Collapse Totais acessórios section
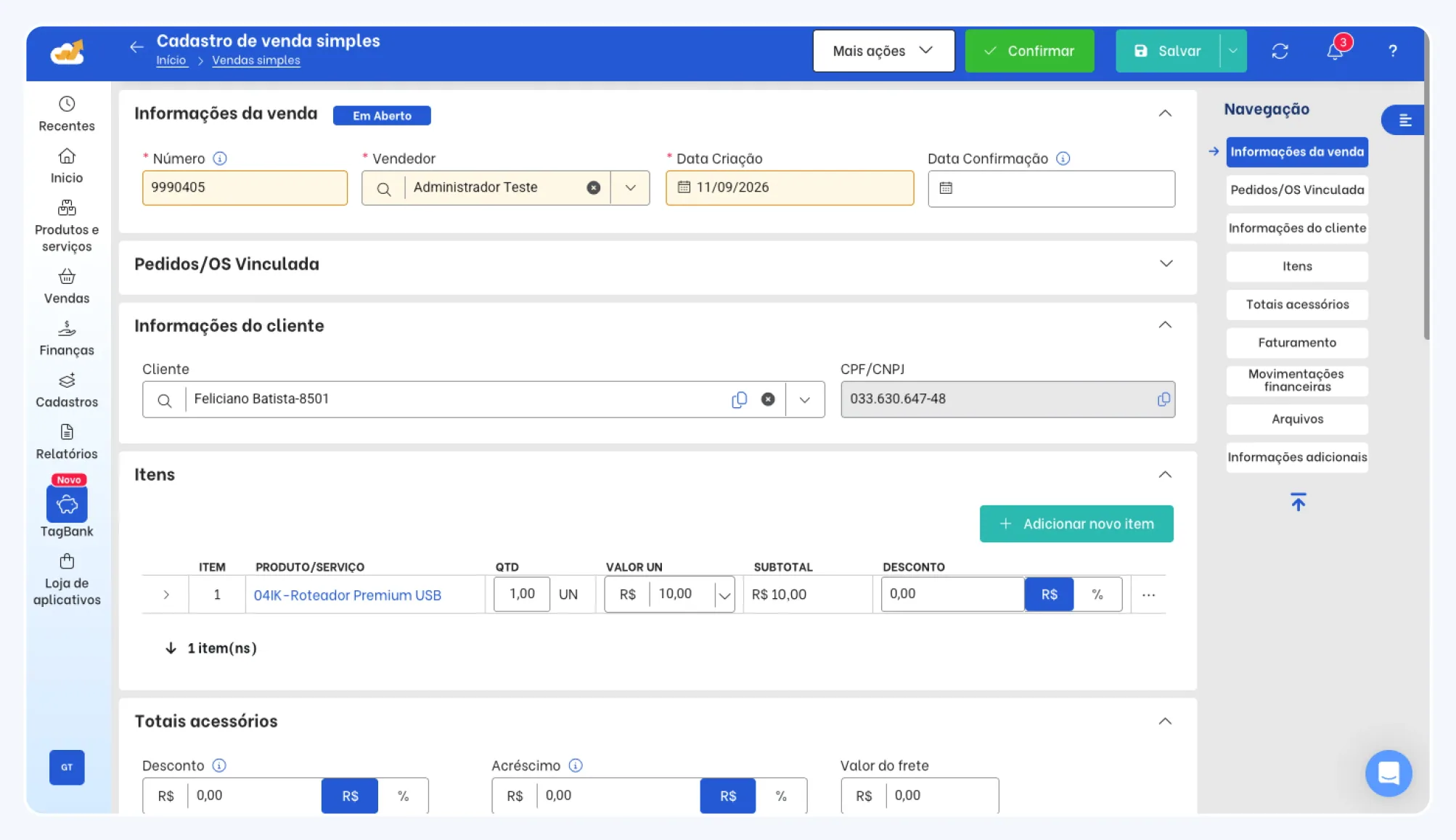This screenshot has height=840, width=1456. coord(1164,721)
